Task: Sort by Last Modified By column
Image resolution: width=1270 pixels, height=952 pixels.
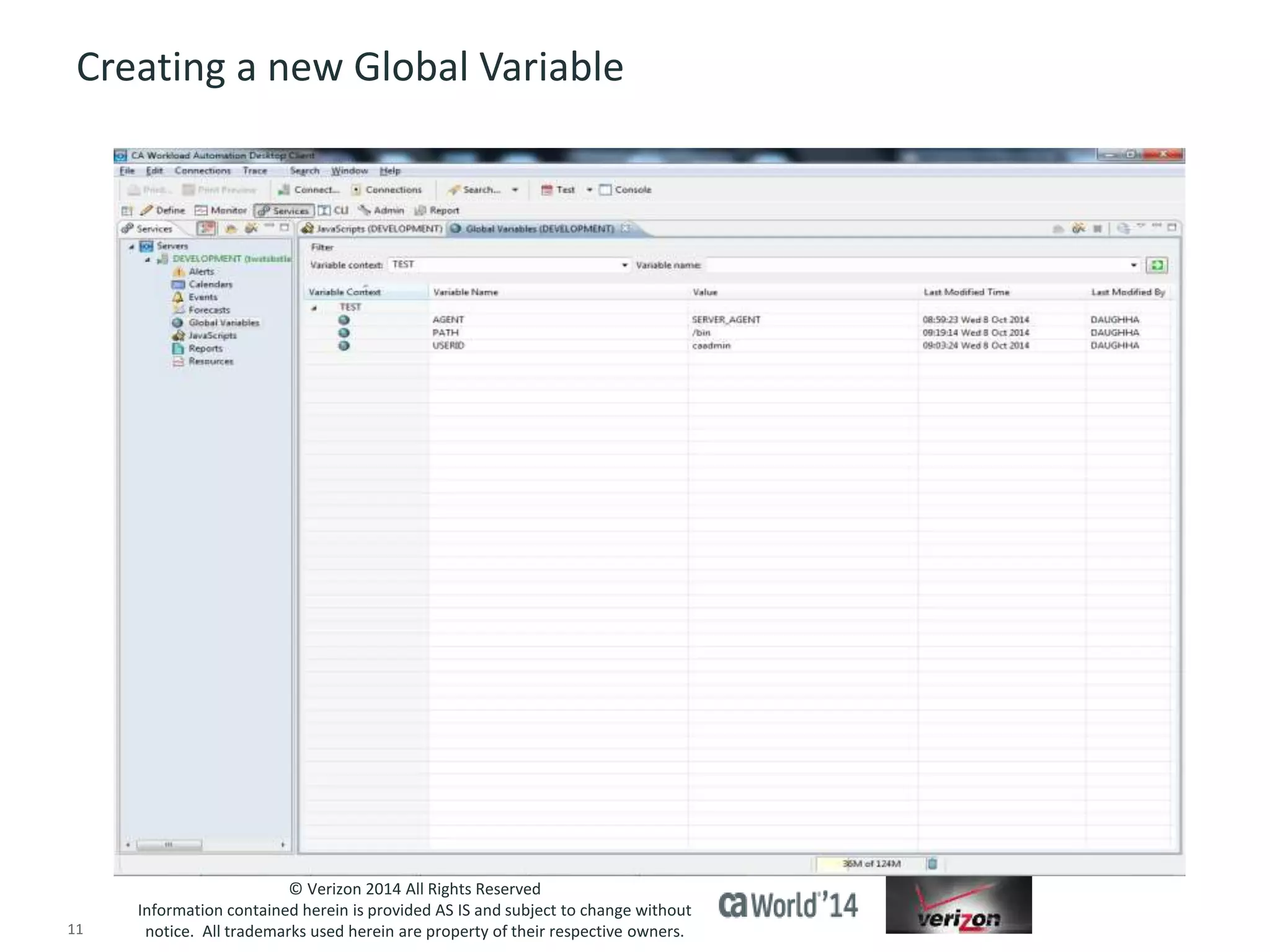Action: tap(1129, 292)
